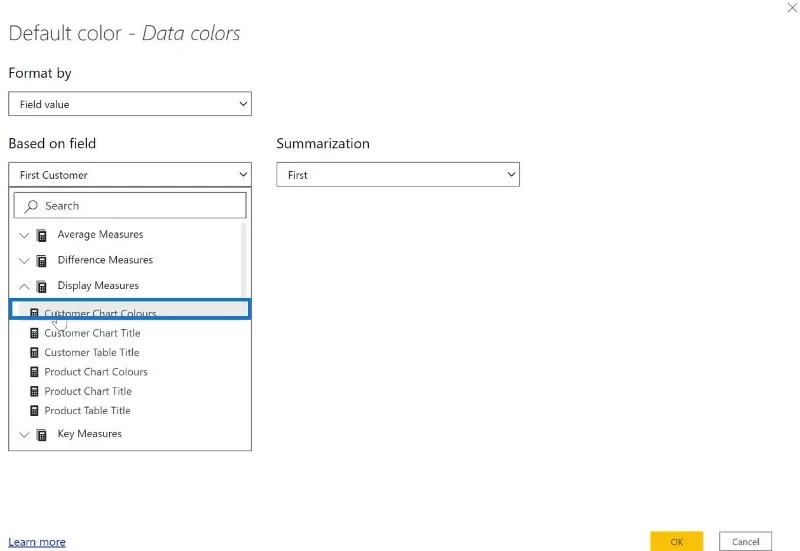Click the Average Measures group label
This screenshot has height=551, width=800.
[x=100, y=234]
